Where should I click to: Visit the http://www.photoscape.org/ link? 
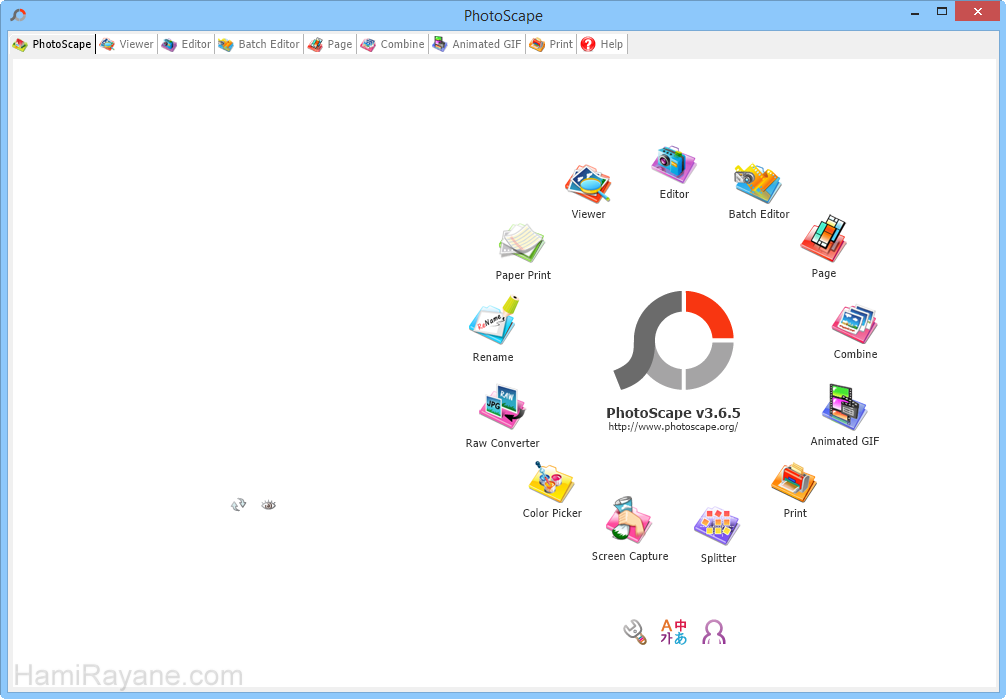[673, 427]
